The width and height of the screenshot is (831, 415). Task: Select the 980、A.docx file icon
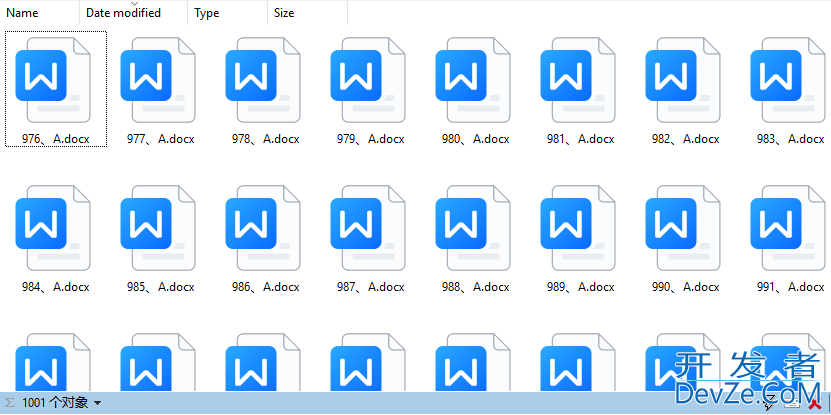pyautogui.click(x=473, y=80)
